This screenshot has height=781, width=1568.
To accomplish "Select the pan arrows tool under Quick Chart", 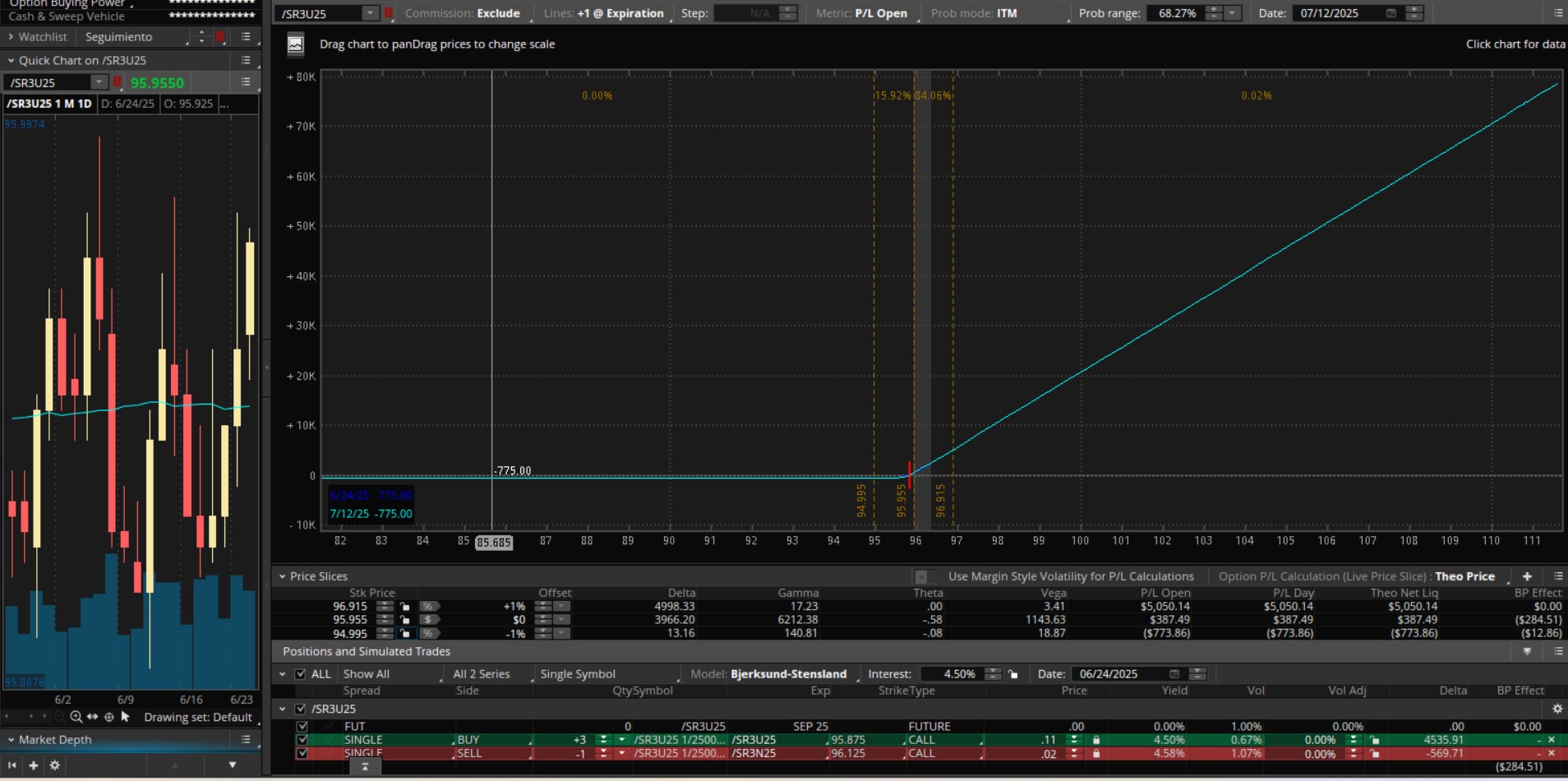I will point(92,717).
